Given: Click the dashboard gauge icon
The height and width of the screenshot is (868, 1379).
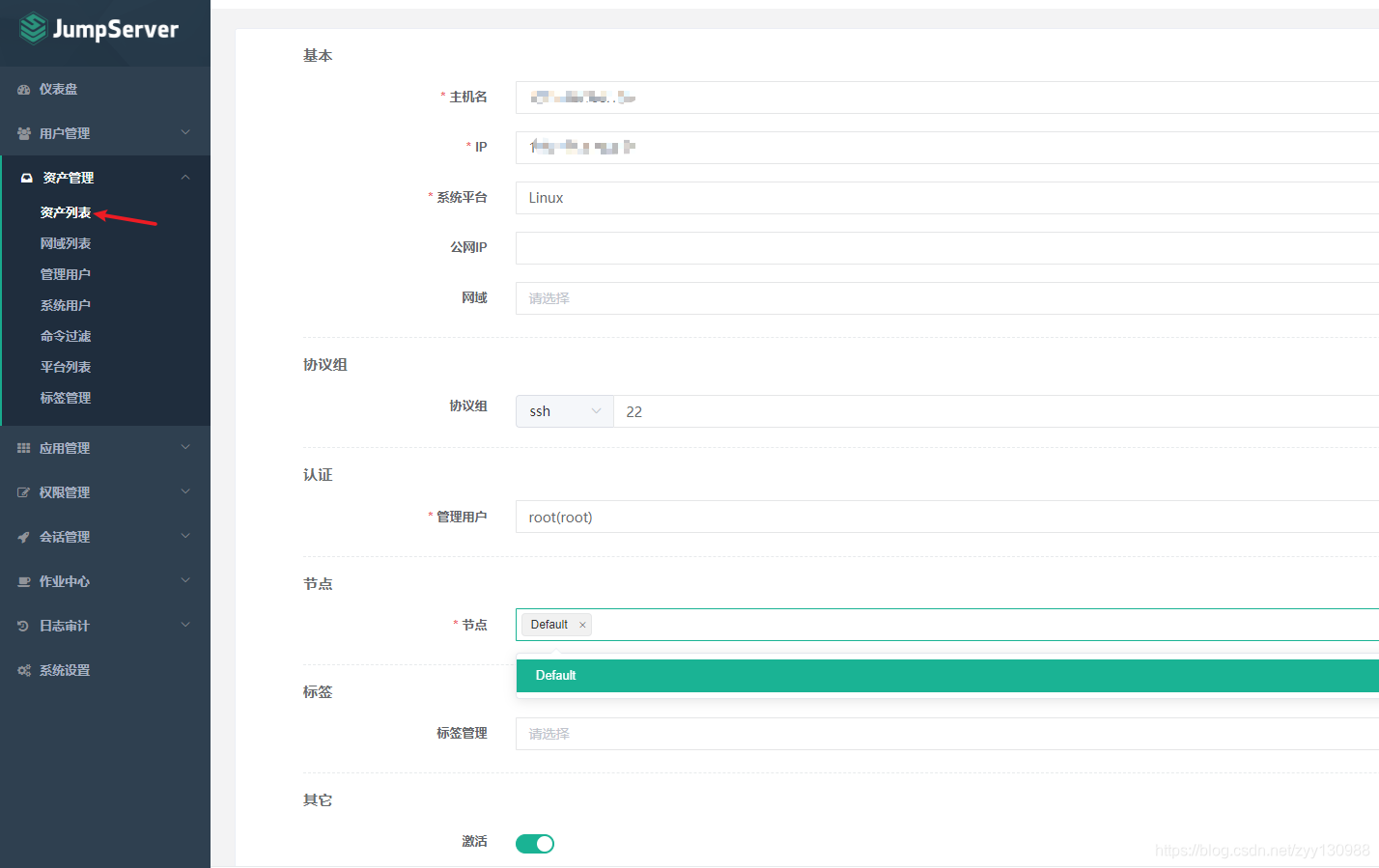Looking at the screenshot, I should point(24,90).
